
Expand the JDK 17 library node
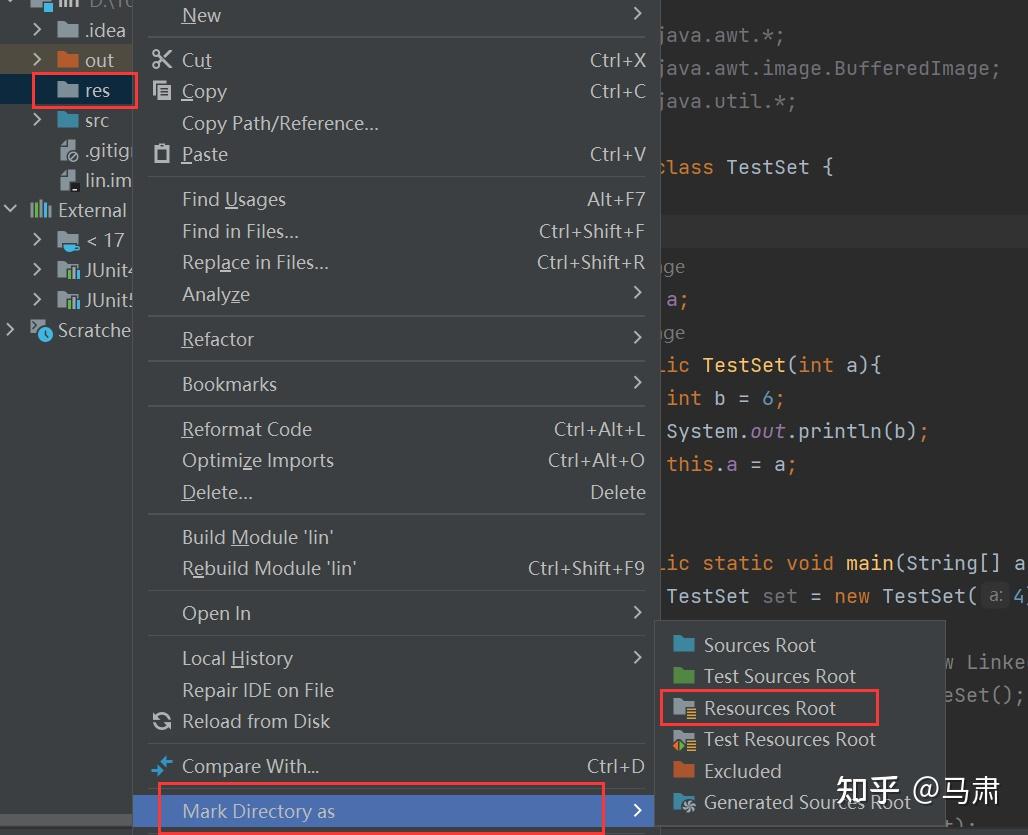(x=37, y=240)
